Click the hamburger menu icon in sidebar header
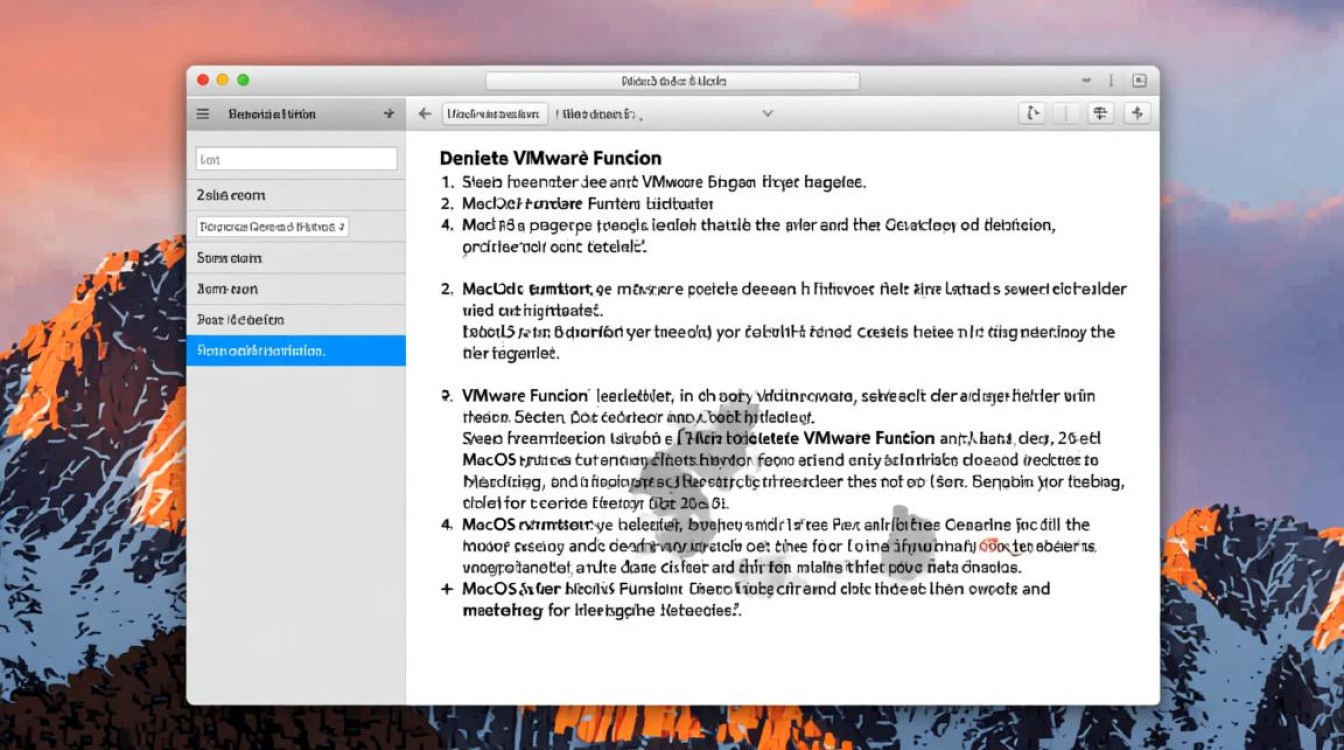Viewport: 1344px width, 750px height. click(203, 114)
